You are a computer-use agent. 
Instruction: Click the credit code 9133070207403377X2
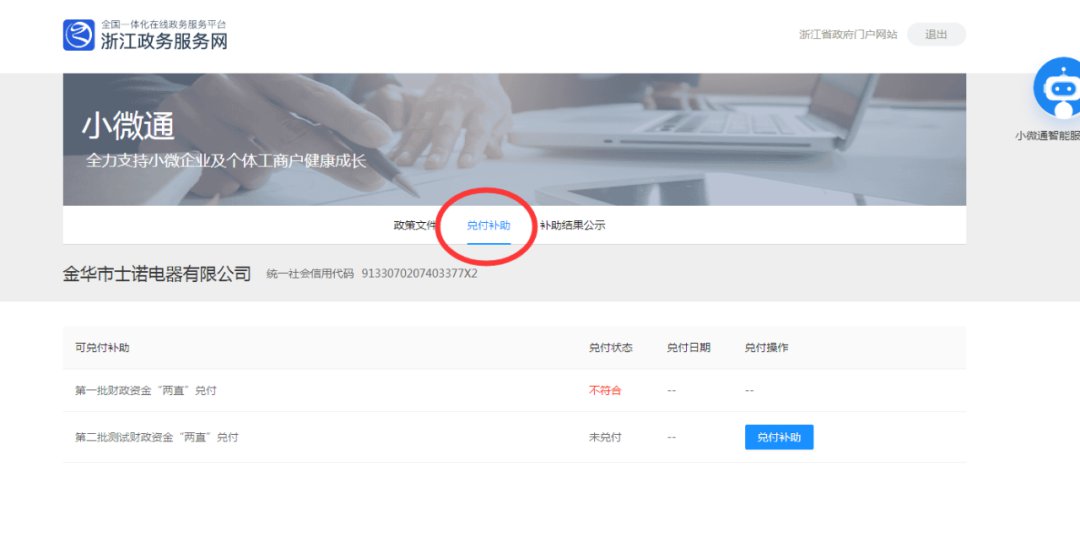[x=419, y=274]
